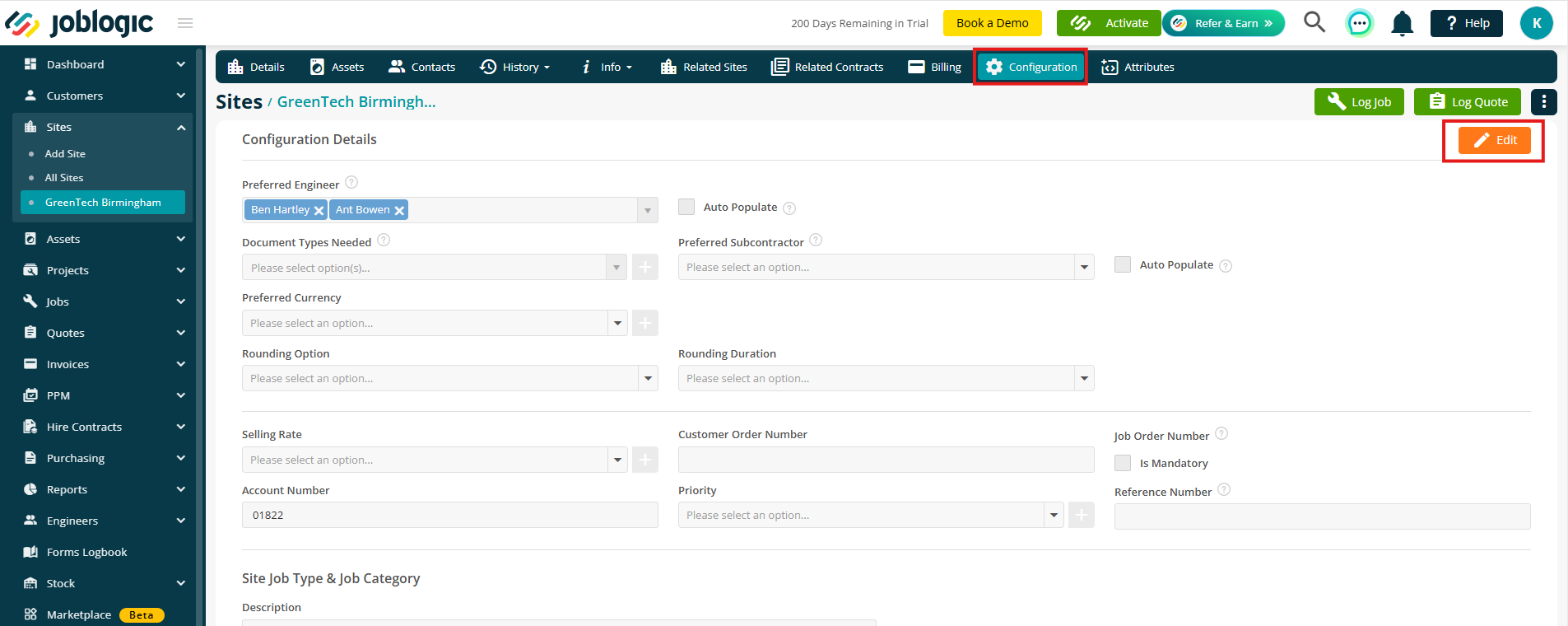Open the search magnifier icon
The height and width of the screenshot is (626, 1568).
point(1314,22)
